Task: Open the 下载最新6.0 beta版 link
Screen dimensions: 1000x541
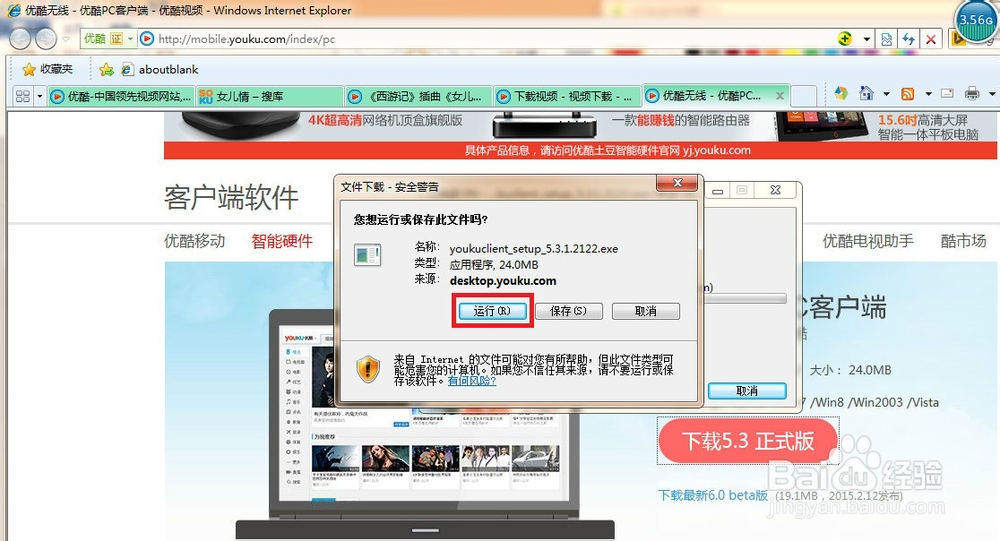Action: (713, 495)
